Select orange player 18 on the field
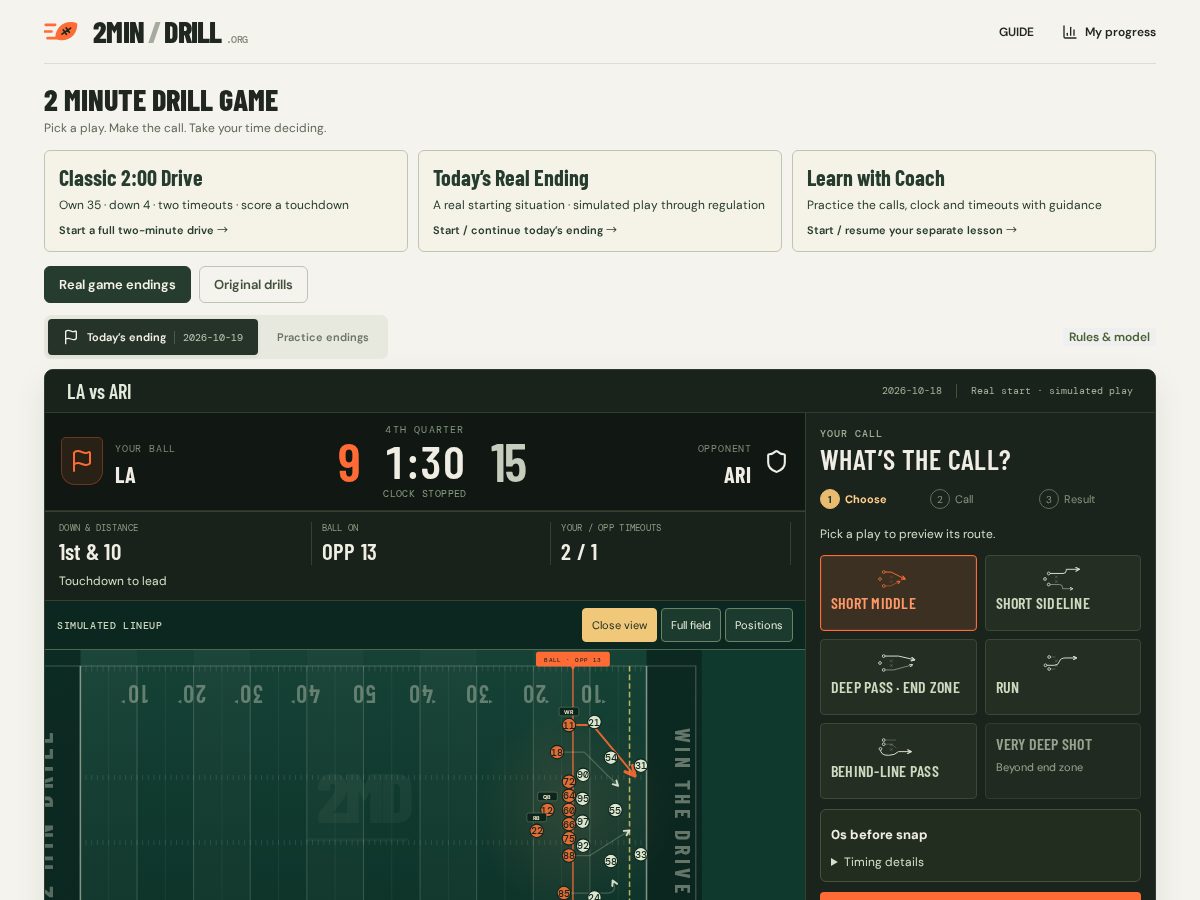Viewport: 1200px width, 900px height. [557, 752]
